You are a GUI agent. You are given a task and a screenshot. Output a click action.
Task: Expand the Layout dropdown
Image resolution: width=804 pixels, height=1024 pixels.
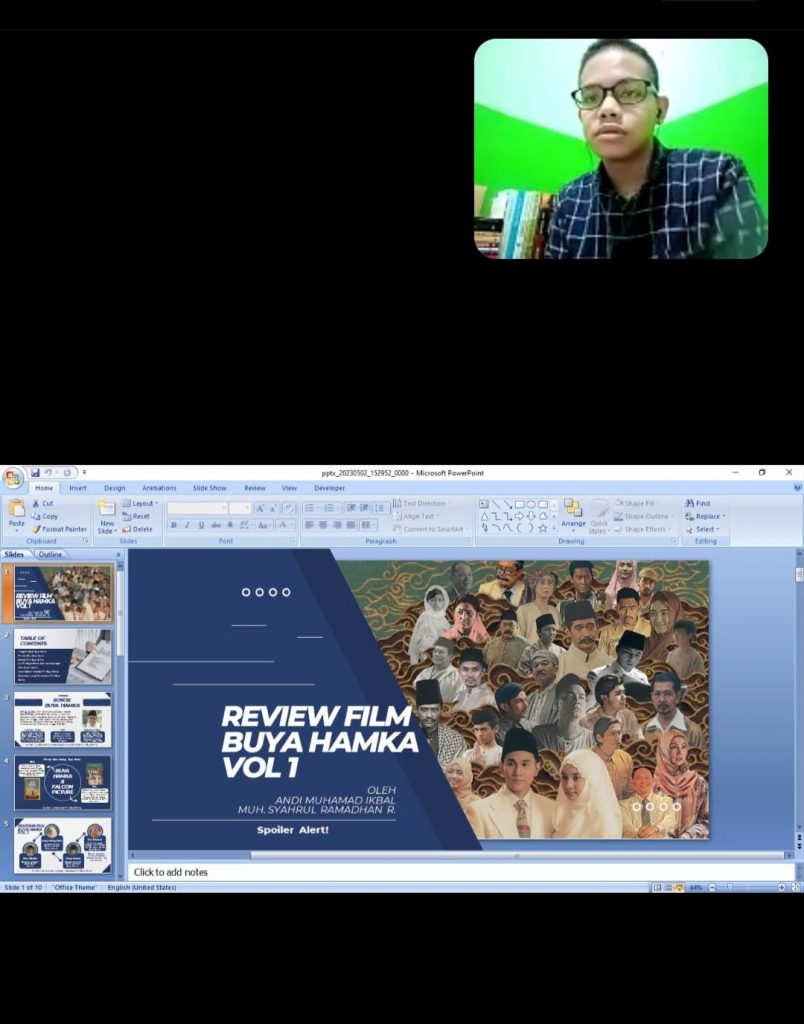pyautogui.click(x=141, y=503)
